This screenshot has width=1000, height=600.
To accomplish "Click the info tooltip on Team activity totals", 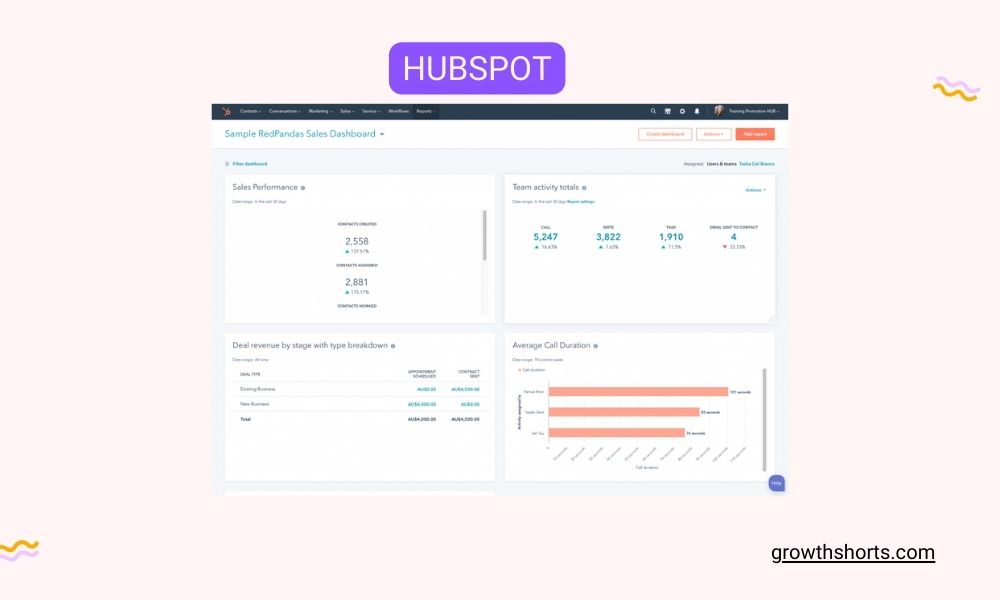I will pyautogui.click(x=585, y=187).
